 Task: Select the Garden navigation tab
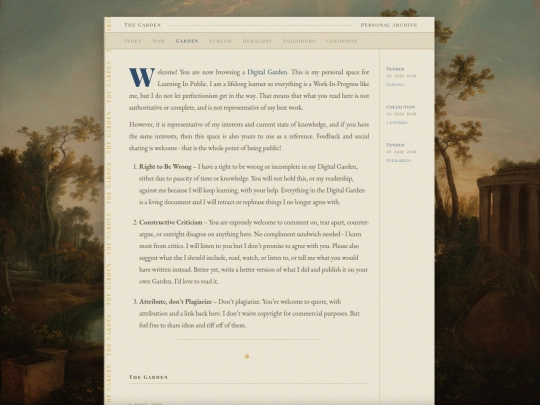click(x=187, y=41)
